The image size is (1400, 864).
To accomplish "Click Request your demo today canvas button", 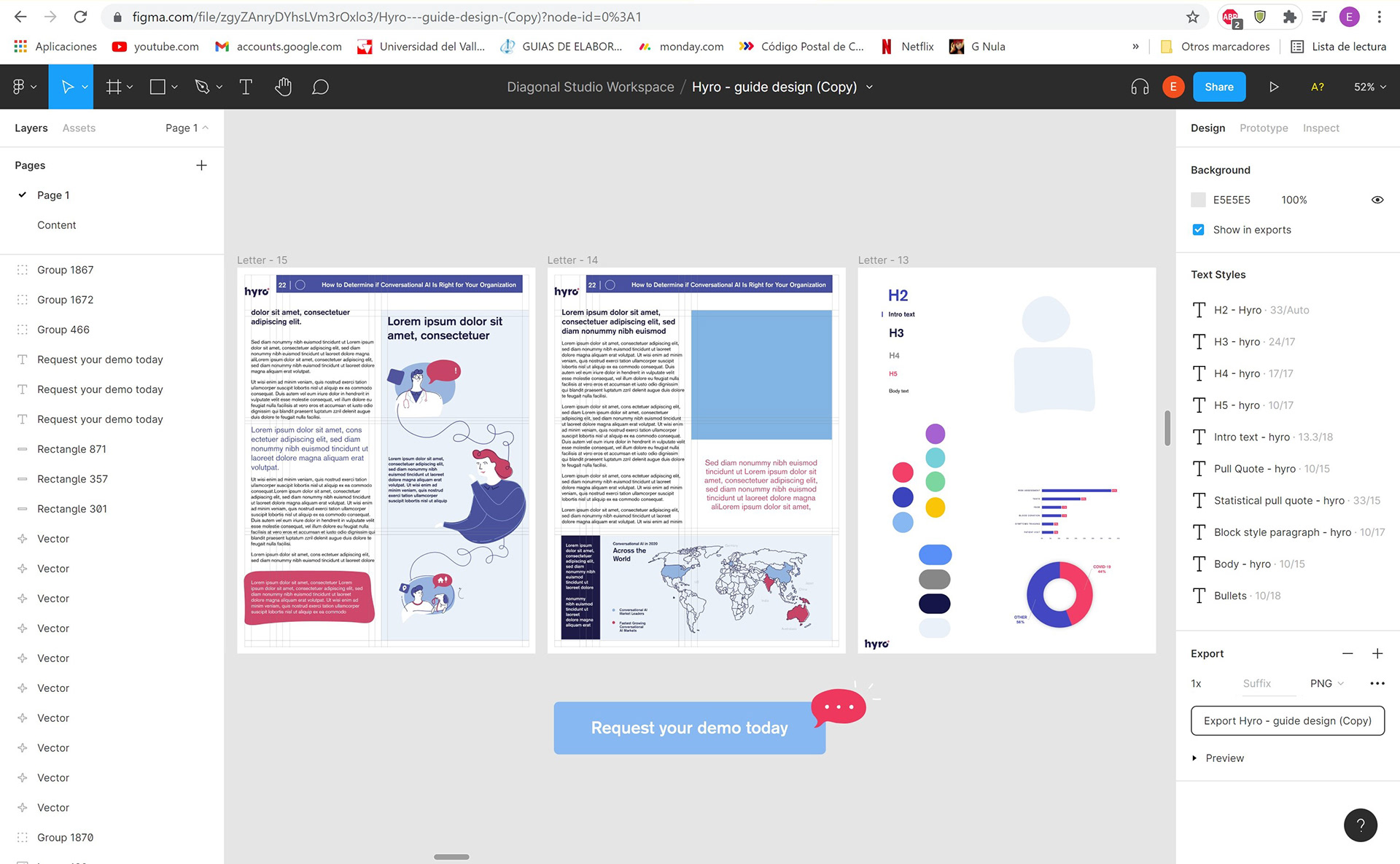I will point(689,728).
